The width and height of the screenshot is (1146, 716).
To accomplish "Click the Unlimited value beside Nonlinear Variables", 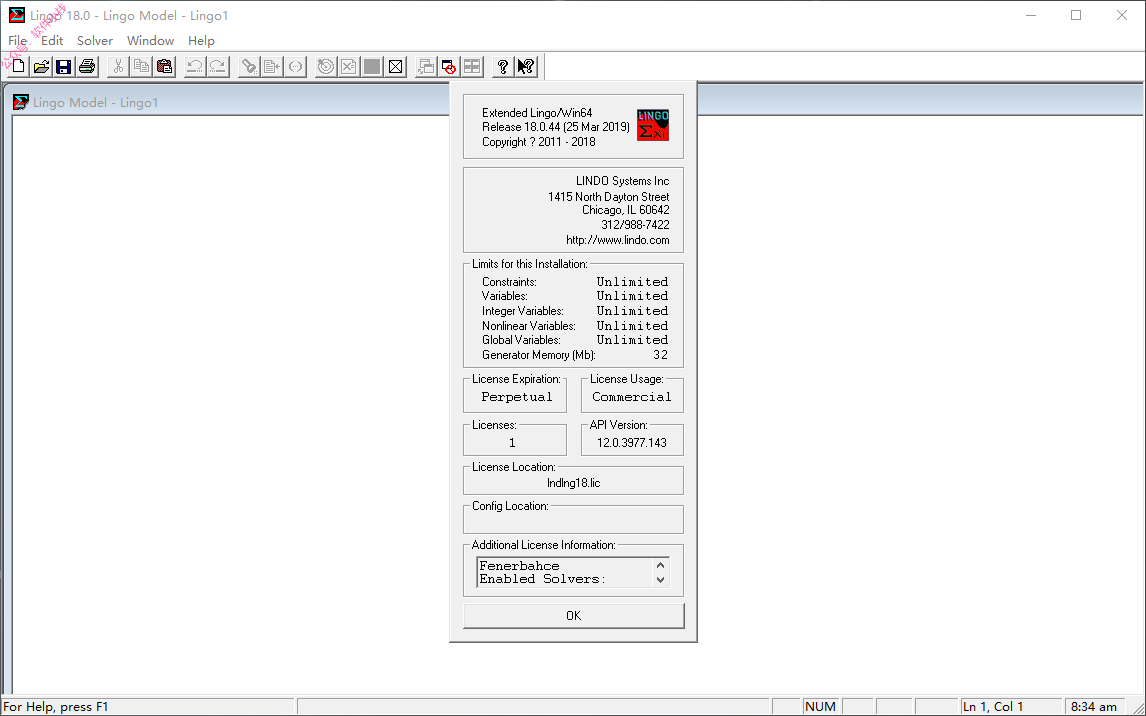I will coord(632,326).
